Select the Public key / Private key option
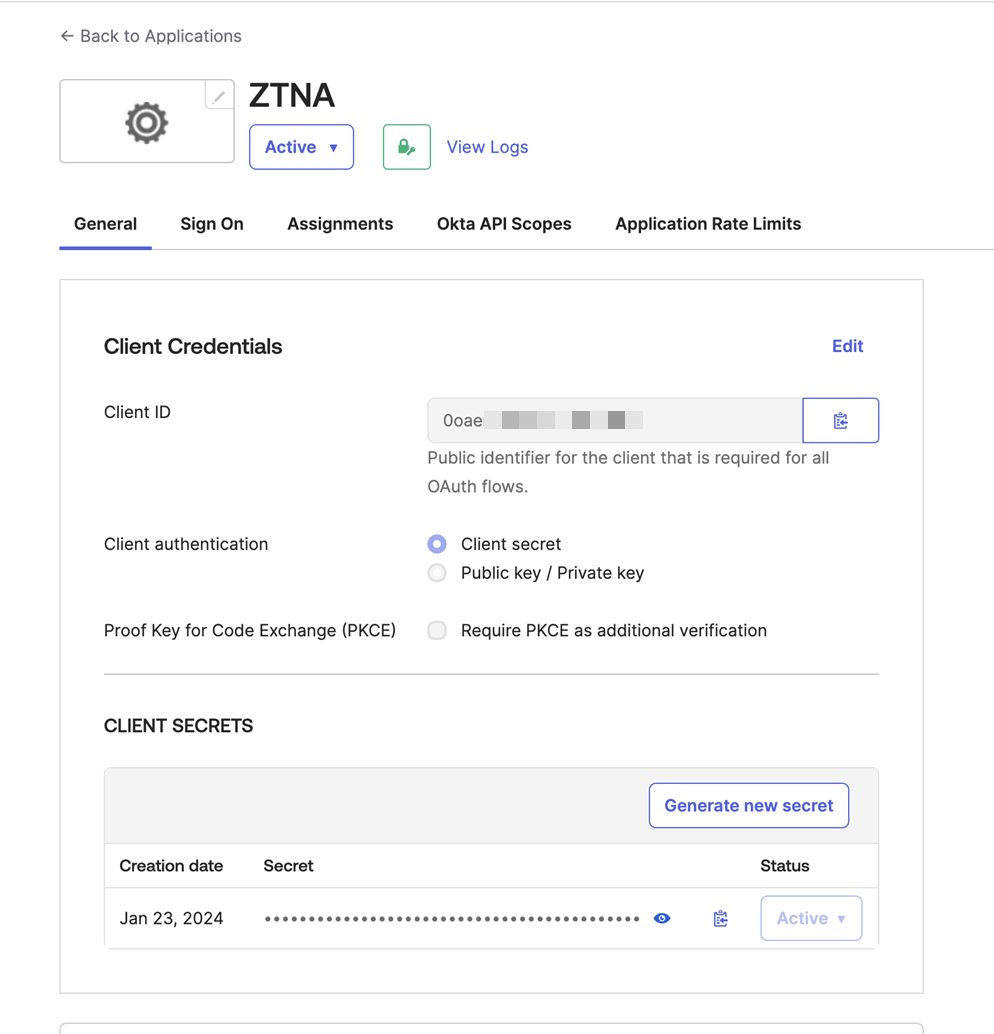994x1034 pixels. pyautogui.click(x=436, y=572)
